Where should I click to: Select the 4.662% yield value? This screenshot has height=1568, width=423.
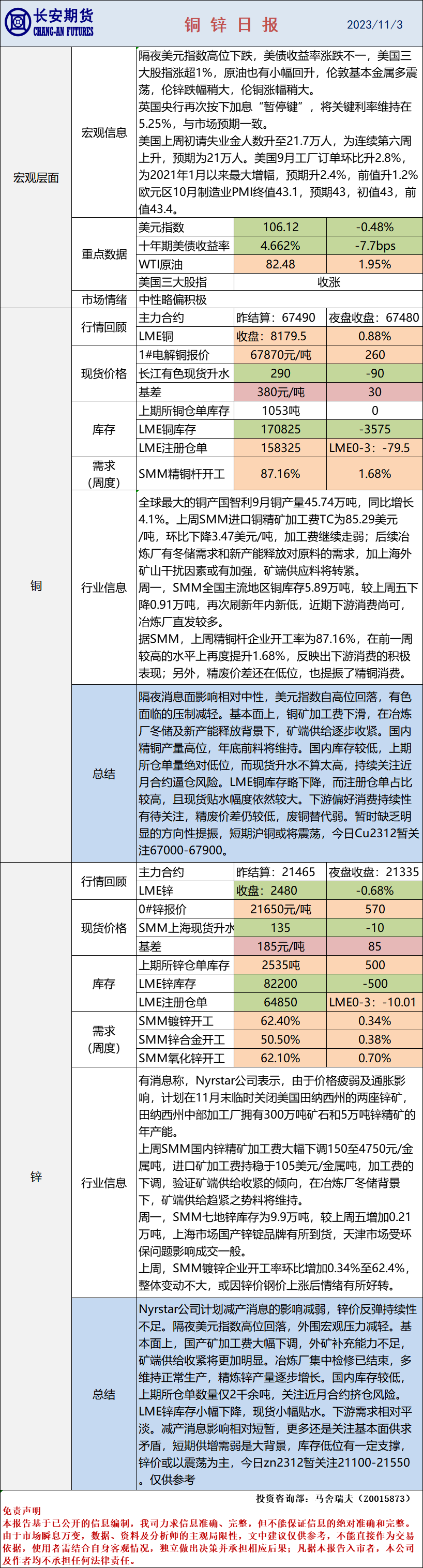click(x=281, y=246)
